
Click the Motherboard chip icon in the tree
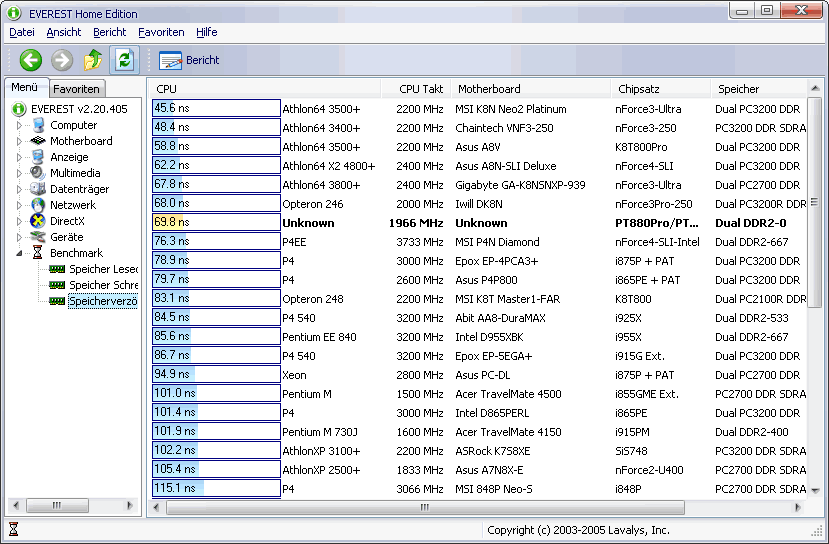tap(38, 141)
